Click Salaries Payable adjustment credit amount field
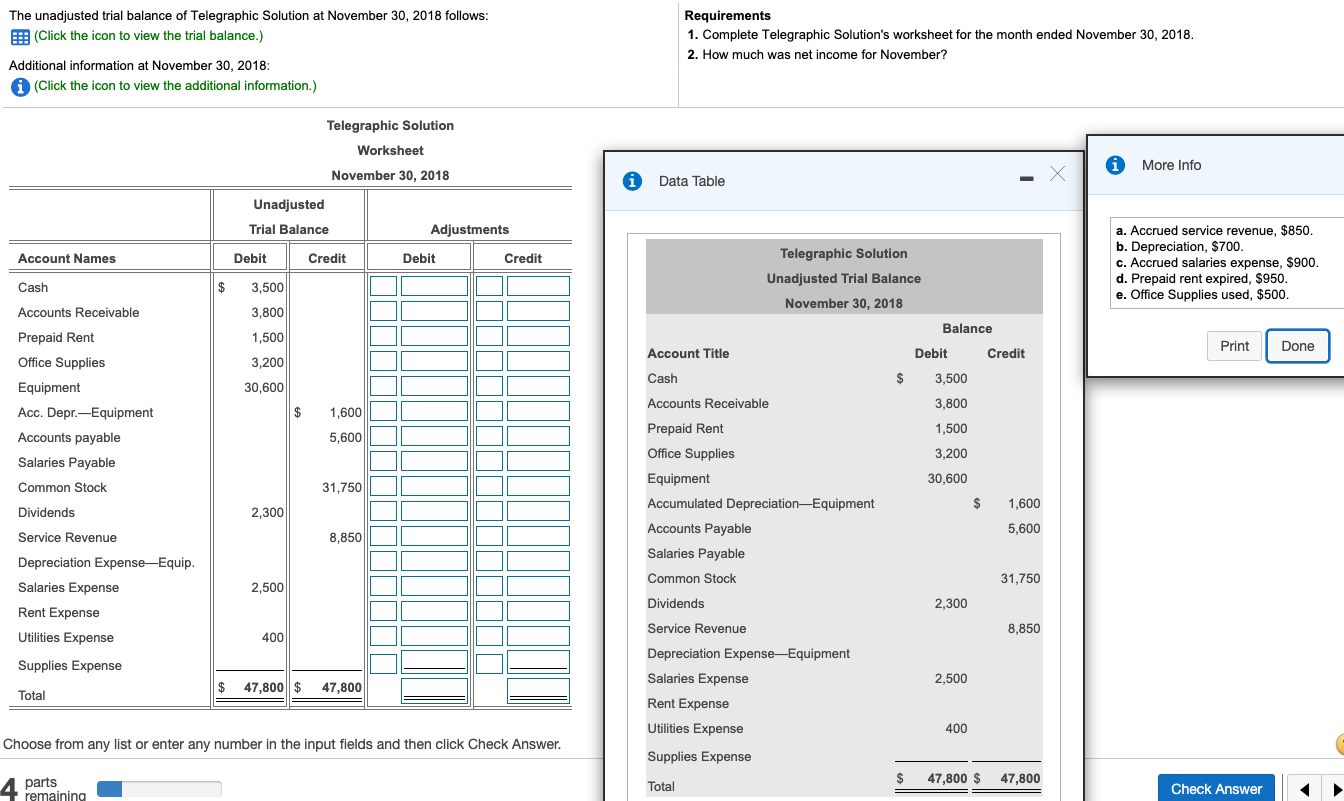 pyautogui.click(x=538, y=462)
